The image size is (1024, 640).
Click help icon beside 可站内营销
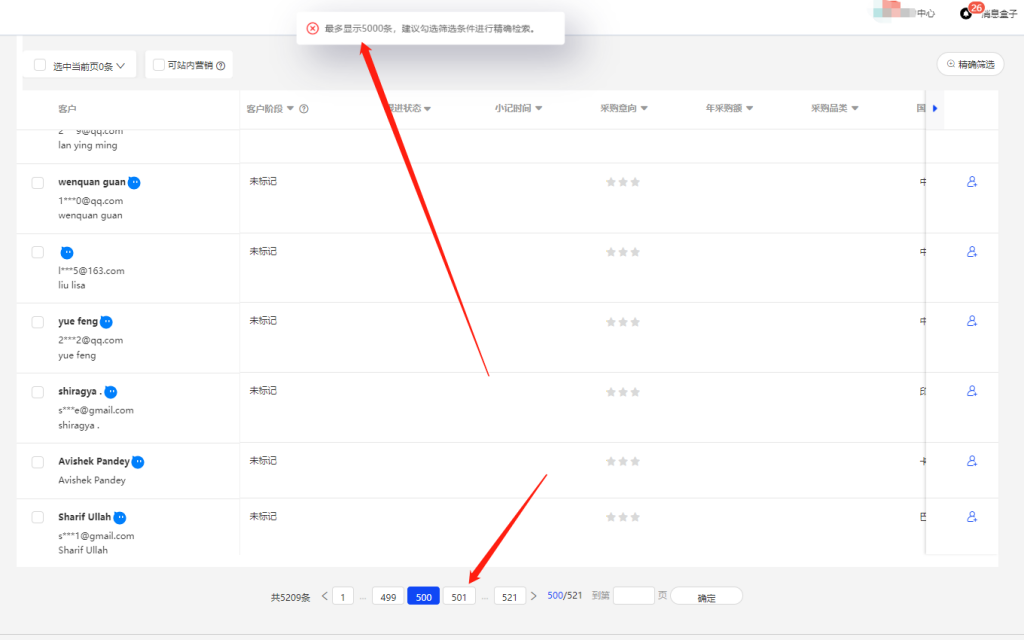[x=221, y=66]
